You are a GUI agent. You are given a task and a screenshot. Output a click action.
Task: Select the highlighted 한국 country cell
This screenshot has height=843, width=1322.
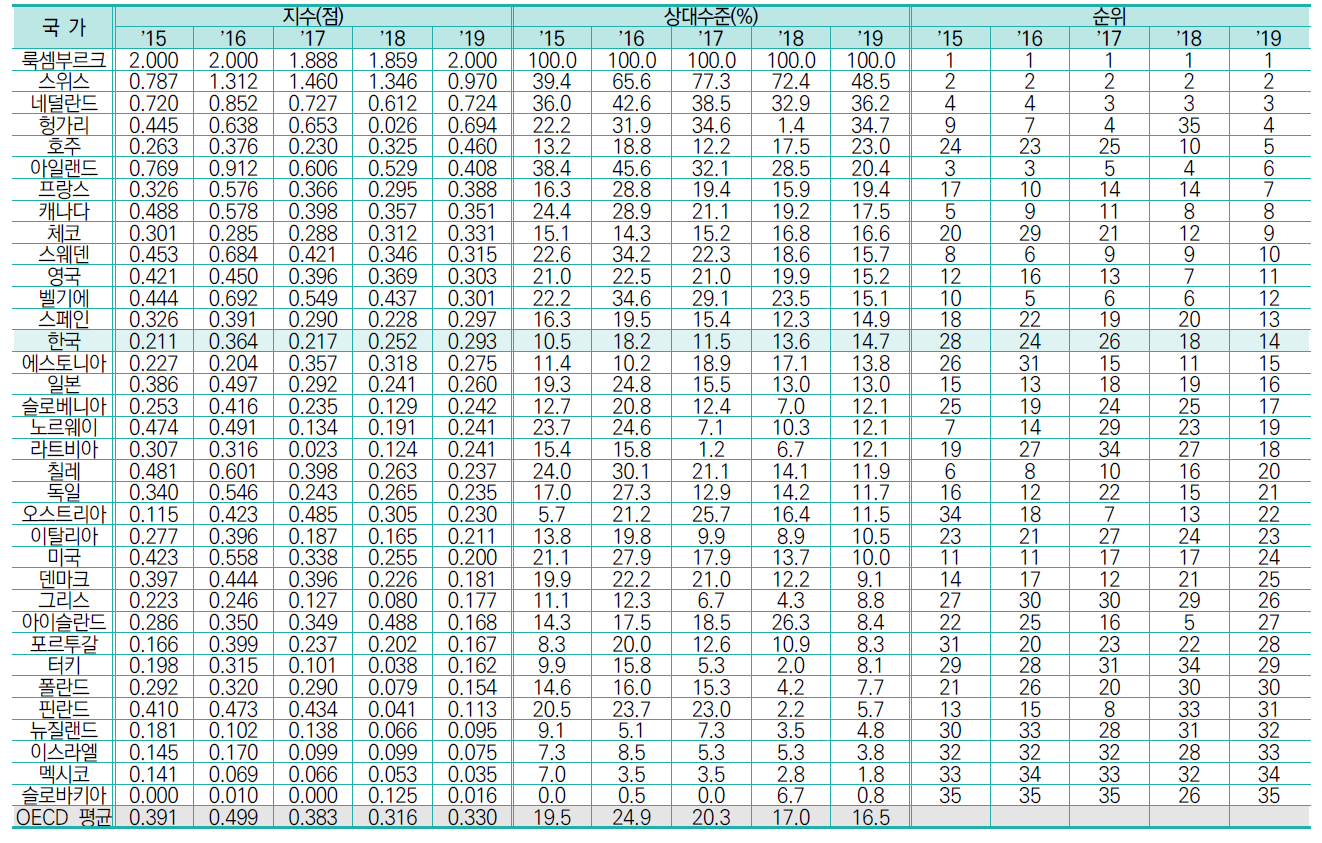coord(62,342)
